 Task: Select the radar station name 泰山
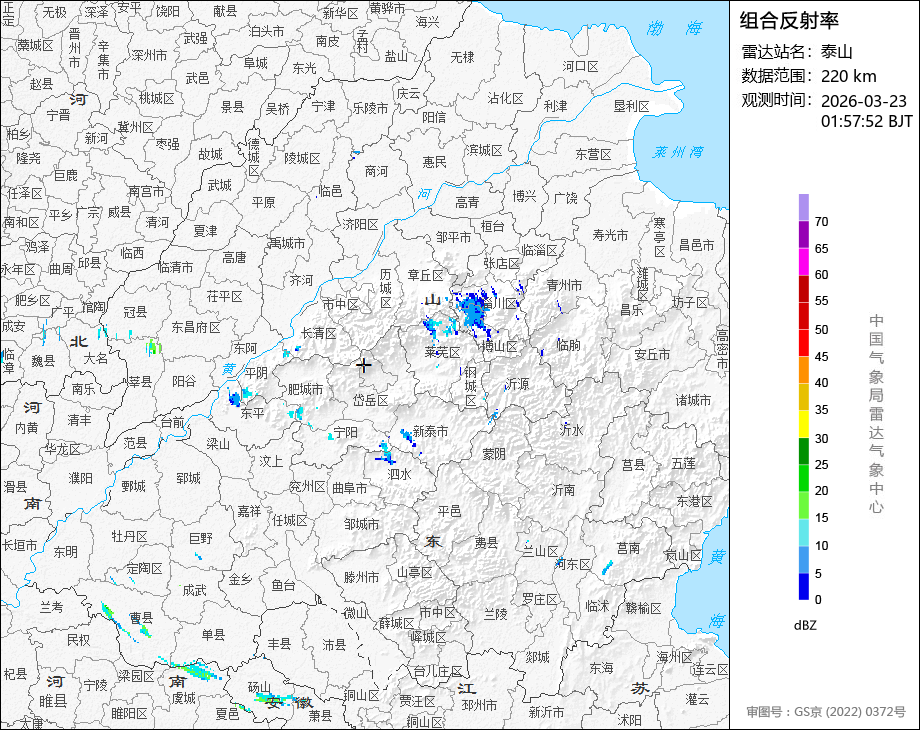[x=837, y=52]
